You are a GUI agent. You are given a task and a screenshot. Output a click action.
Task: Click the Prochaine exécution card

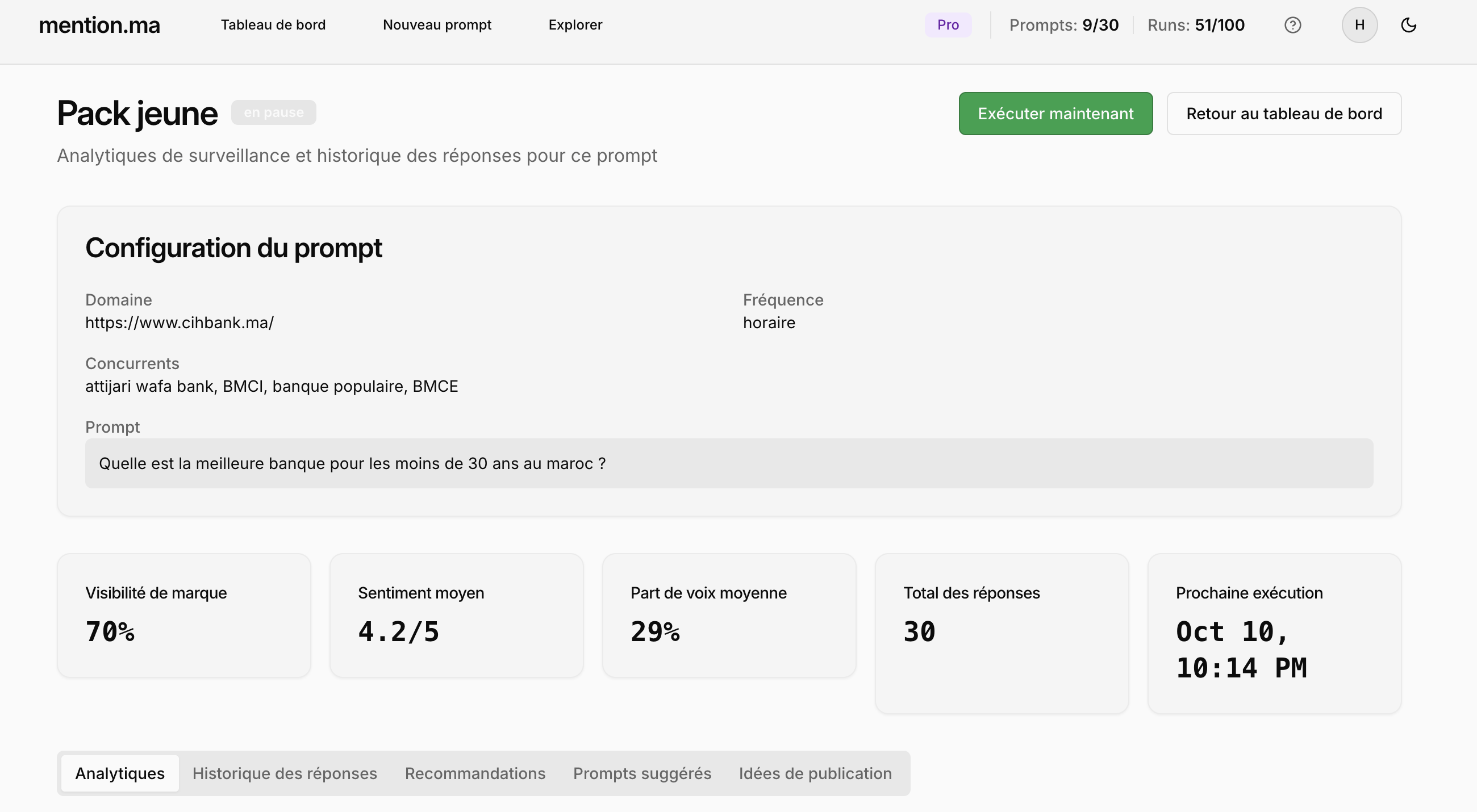tap(1274, 633)
